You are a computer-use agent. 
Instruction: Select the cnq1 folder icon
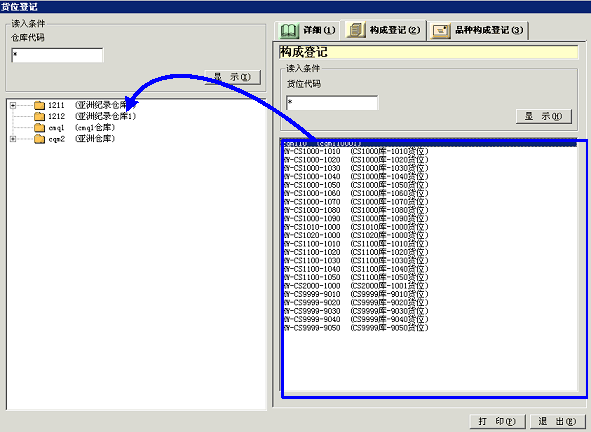point(40,128)
